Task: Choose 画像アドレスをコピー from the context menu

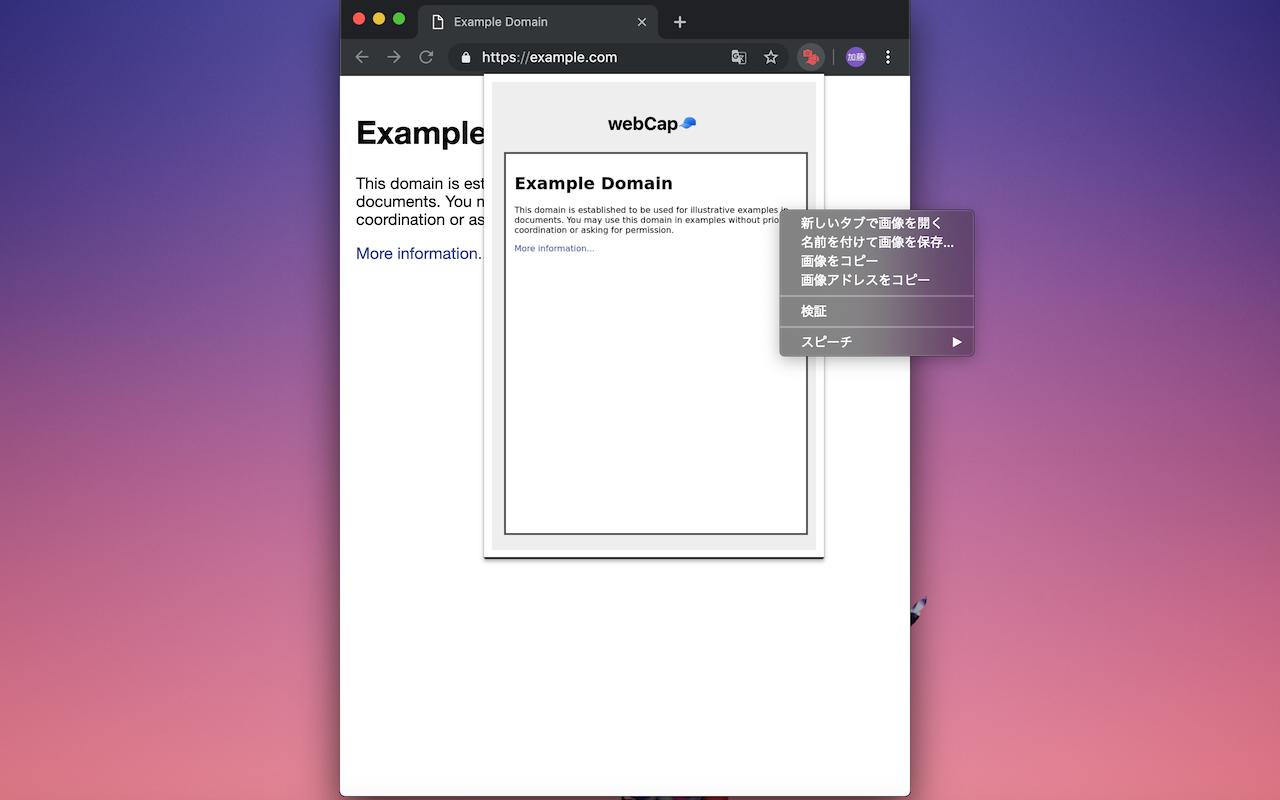Action: [x=876, y=280]
